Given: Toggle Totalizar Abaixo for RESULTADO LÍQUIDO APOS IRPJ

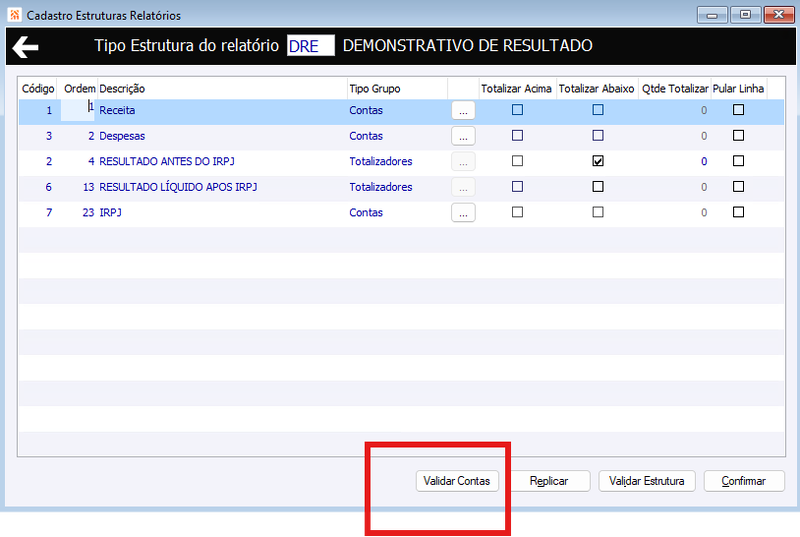Looking at the screenshot, I should 598,186.
